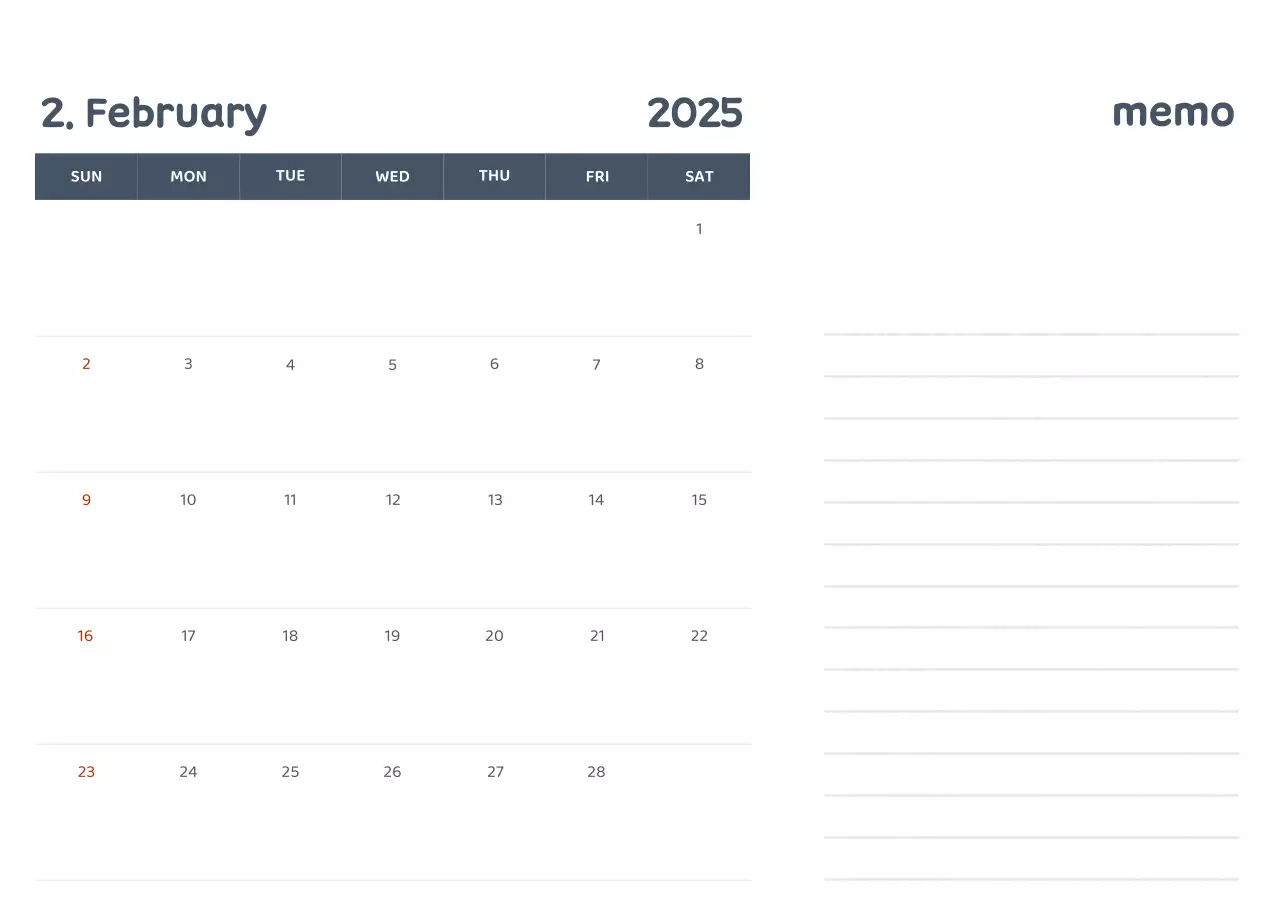This screenshot has height=916, width=1280.
Task: Select date 22 in the Saturday column
Action: point(699,636)
